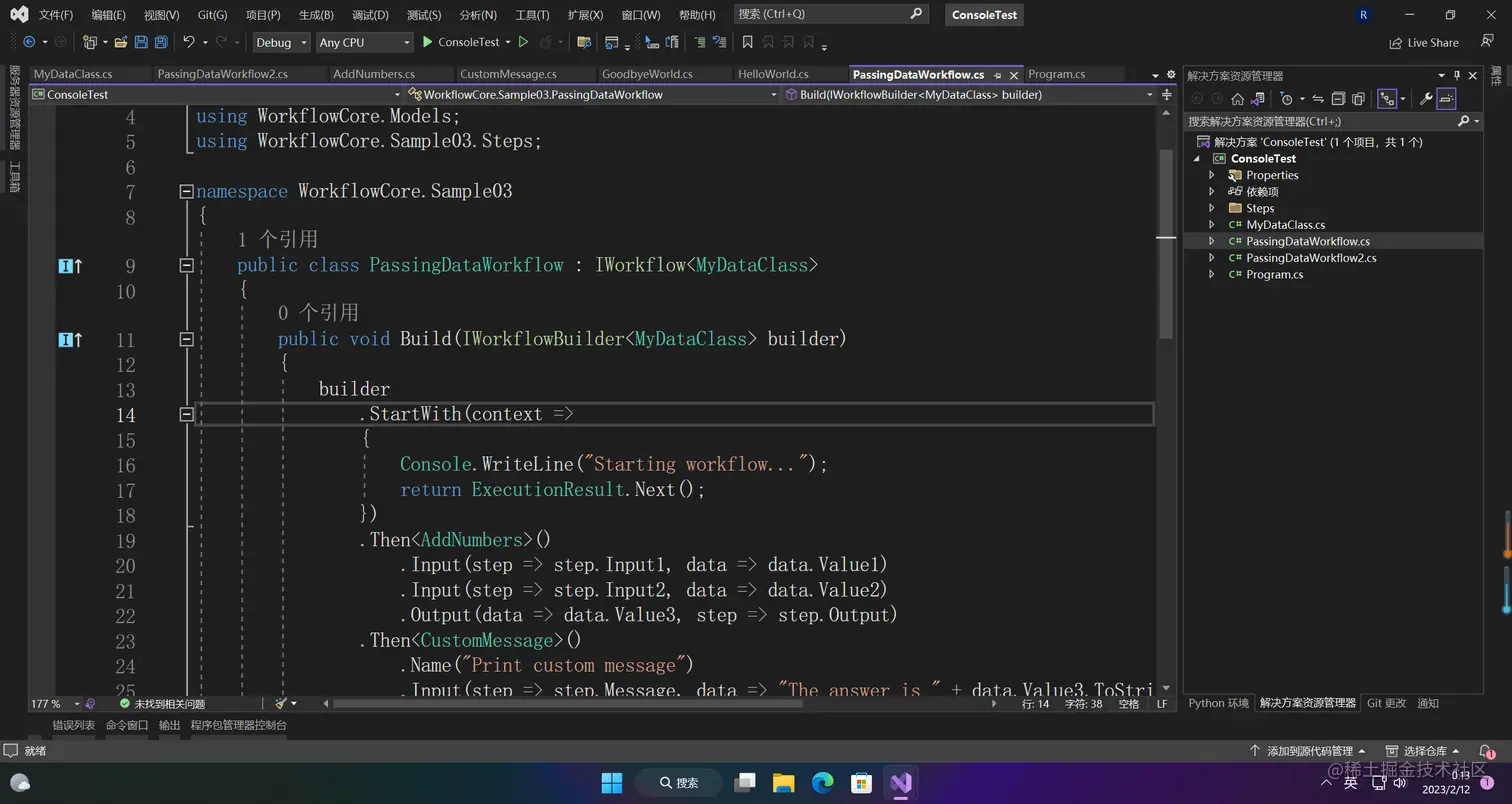Click the Visual Studio logo icon
1512x804 pixels.
[x=19, y=14]
